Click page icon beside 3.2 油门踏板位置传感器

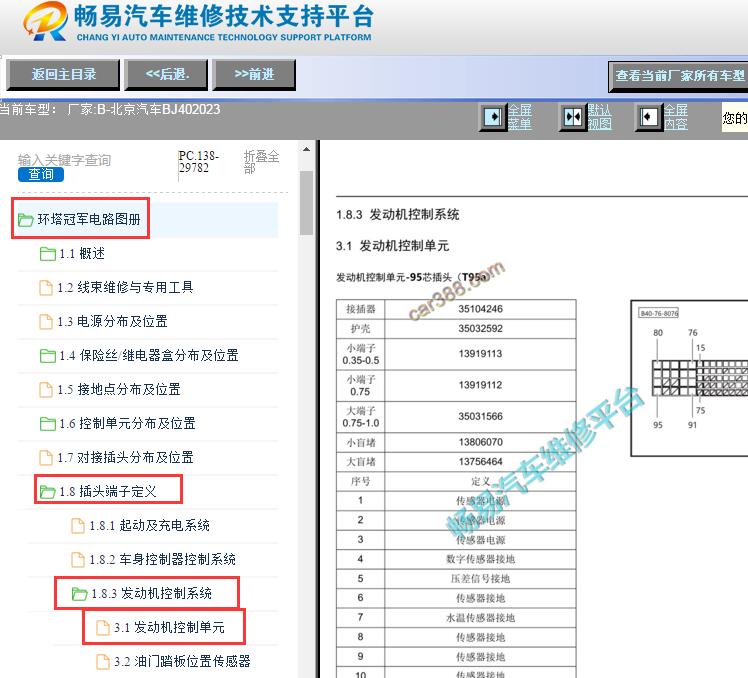pos(103,662)
